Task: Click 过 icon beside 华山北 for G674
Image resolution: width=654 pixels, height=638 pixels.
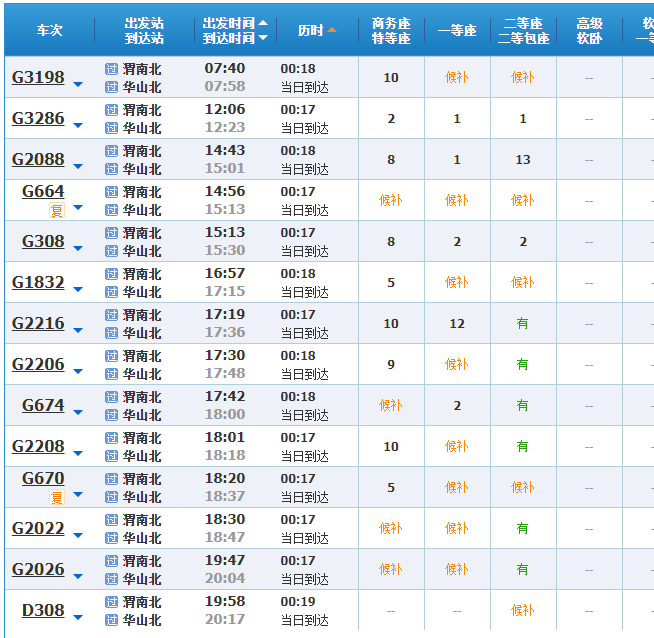Action: pos(111,415)
